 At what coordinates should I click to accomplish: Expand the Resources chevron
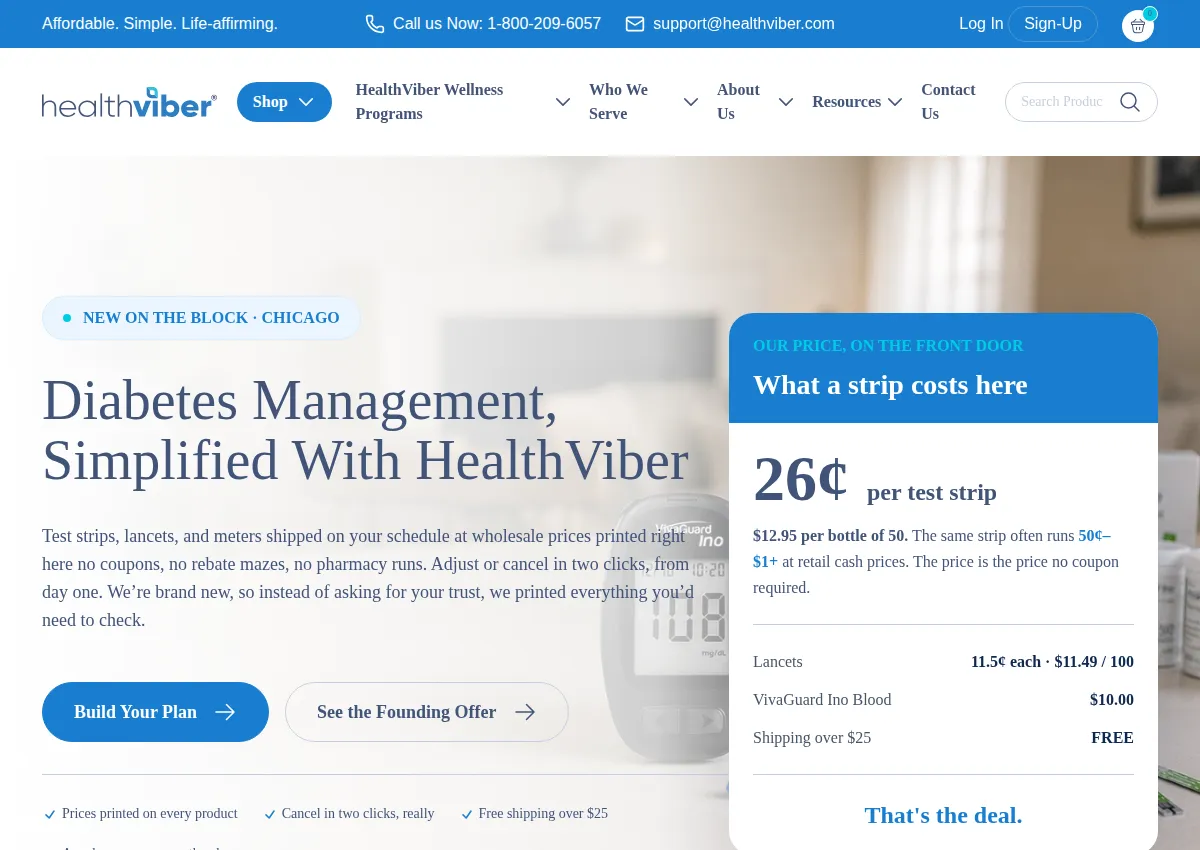(895, 102)
